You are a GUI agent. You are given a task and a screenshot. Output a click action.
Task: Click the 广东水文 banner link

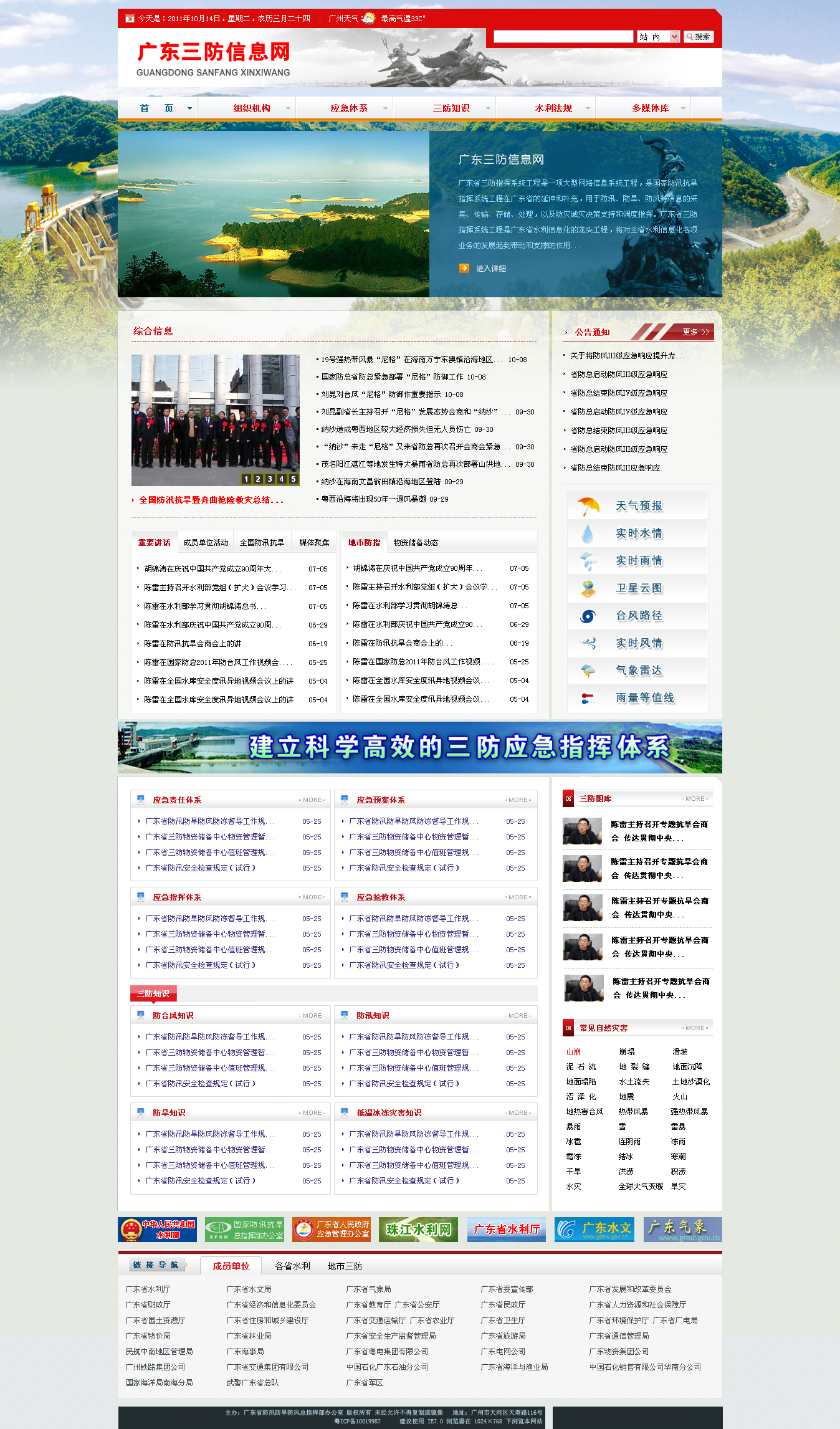(594, 1229)
